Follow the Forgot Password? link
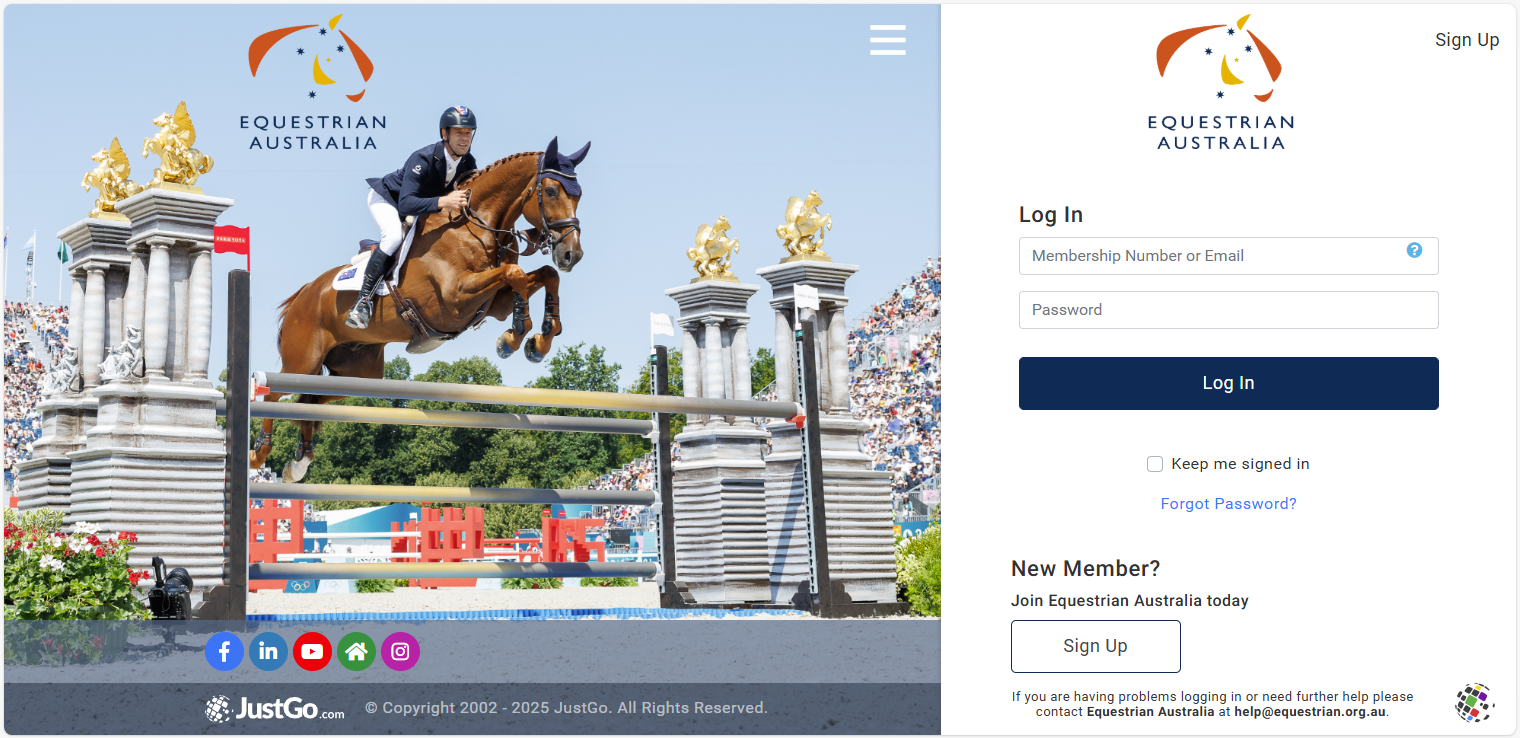Viewport: 1520px width, 738px height. click(1228, 504)
